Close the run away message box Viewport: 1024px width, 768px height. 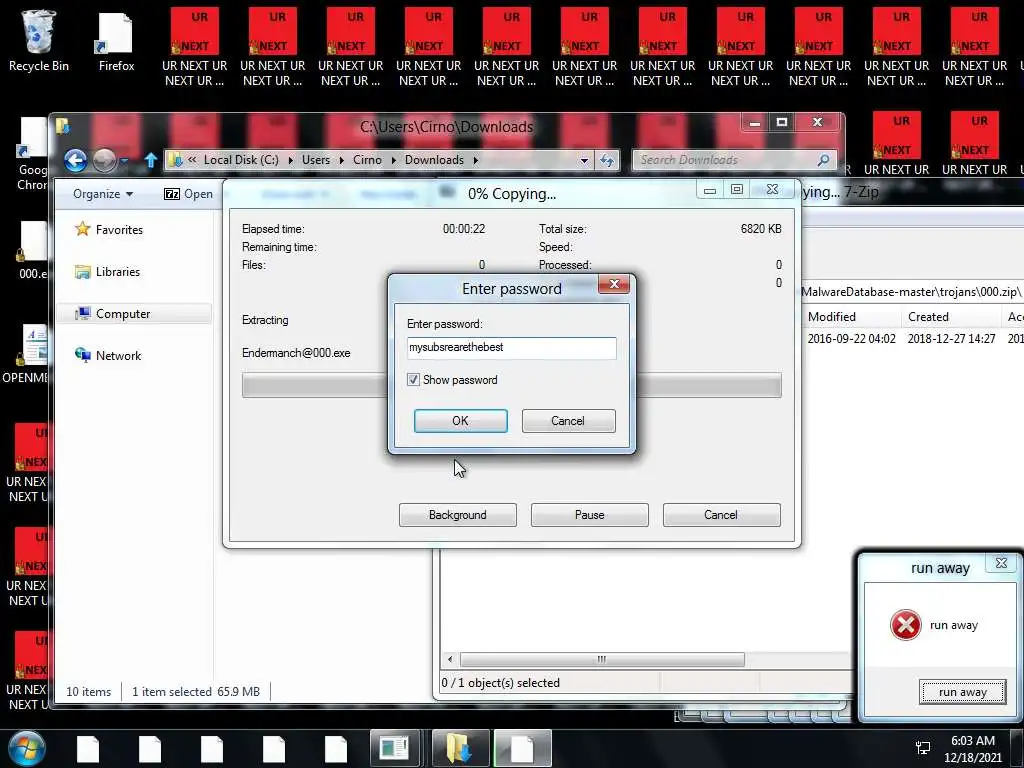[1001, 563]
